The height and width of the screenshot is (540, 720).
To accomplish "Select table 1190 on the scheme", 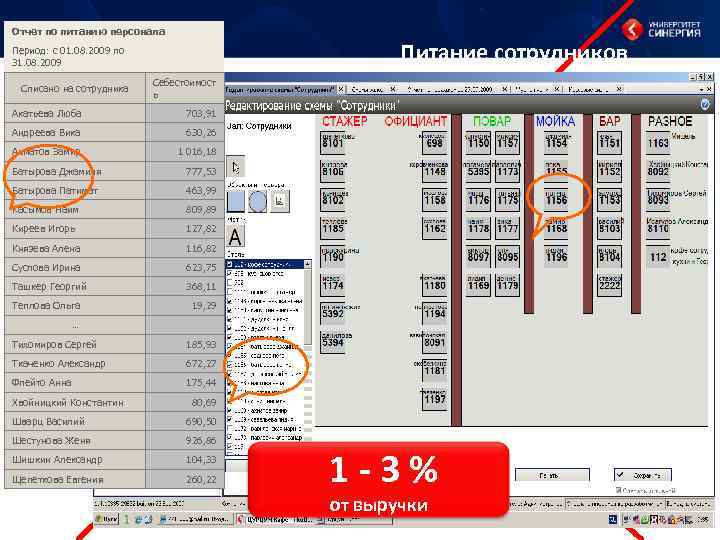I will [x=333, y=257].
